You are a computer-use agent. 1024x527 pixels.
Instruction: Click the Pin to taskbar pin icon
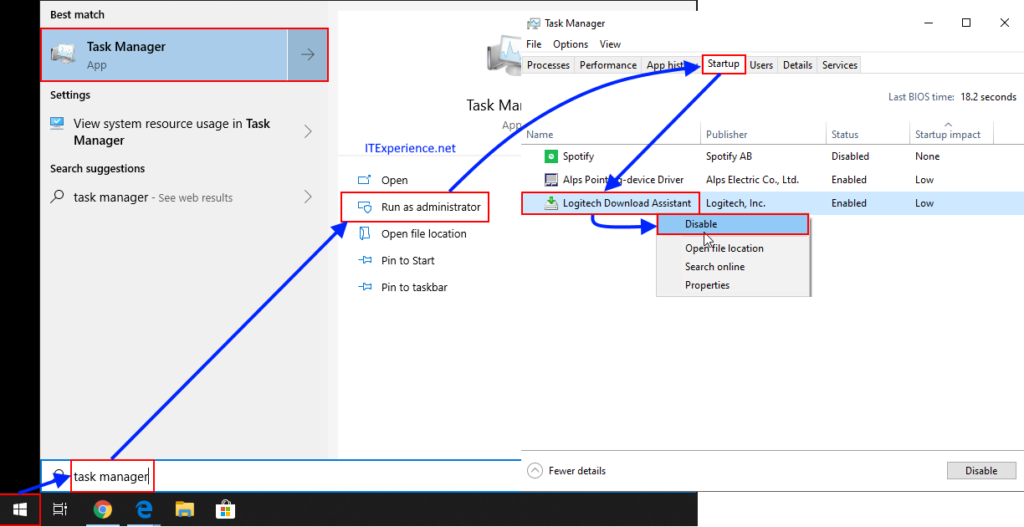coord(364,287)
